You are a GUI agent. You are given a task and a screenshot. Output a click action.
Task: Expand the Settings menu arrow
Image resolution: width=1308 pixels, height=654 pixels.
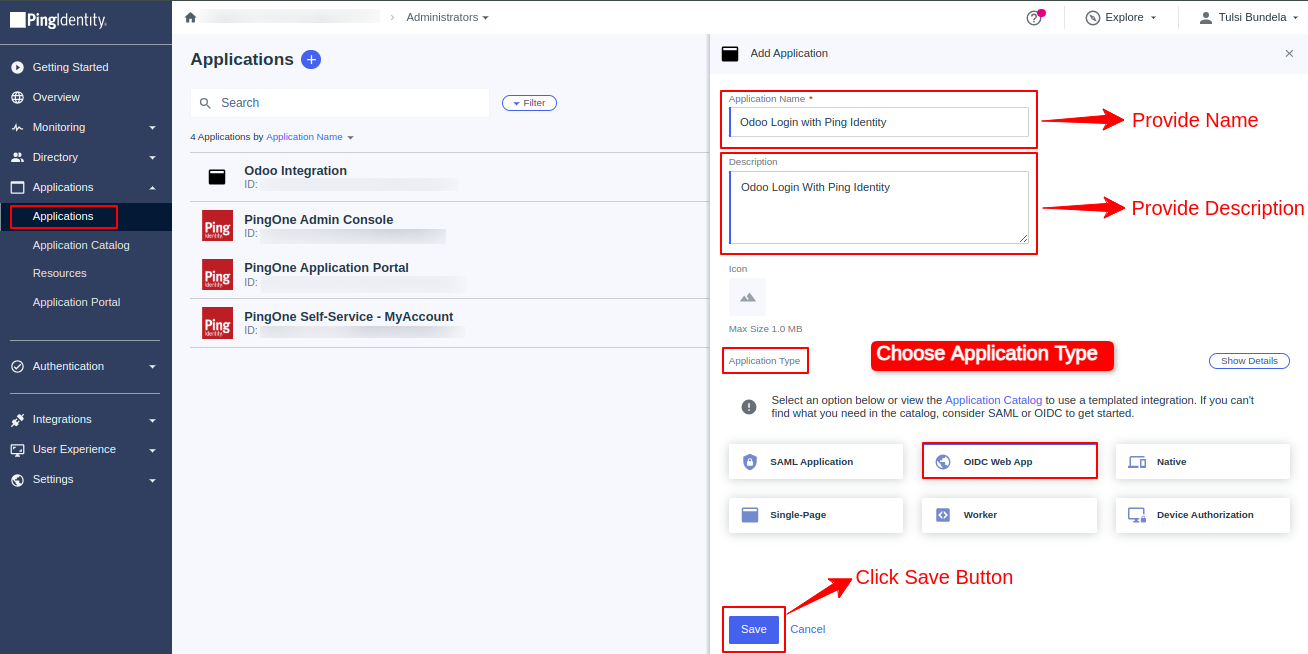click(153, 480)
